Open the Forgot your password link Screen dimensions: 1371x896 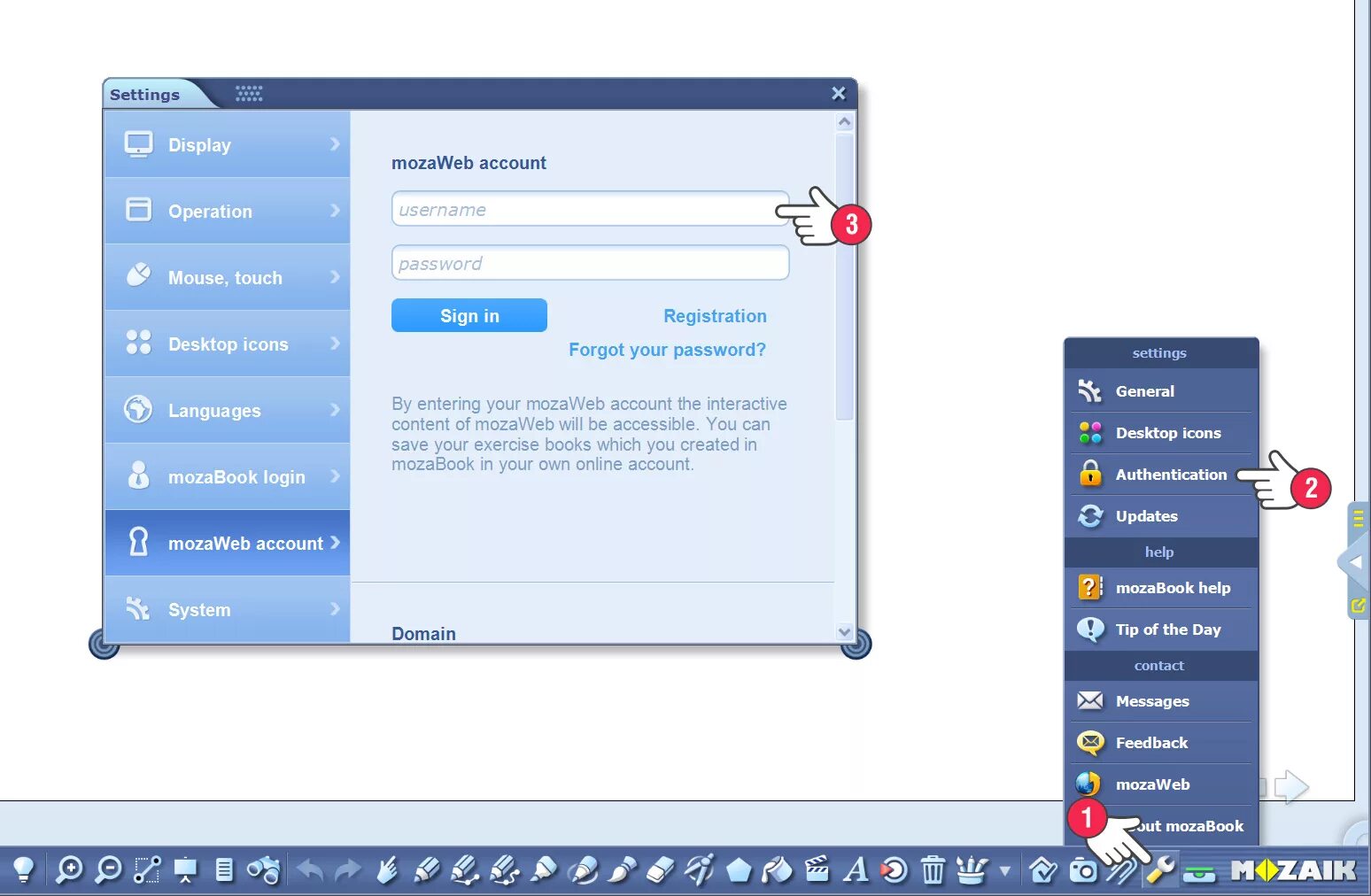click(x=667, y=349)
